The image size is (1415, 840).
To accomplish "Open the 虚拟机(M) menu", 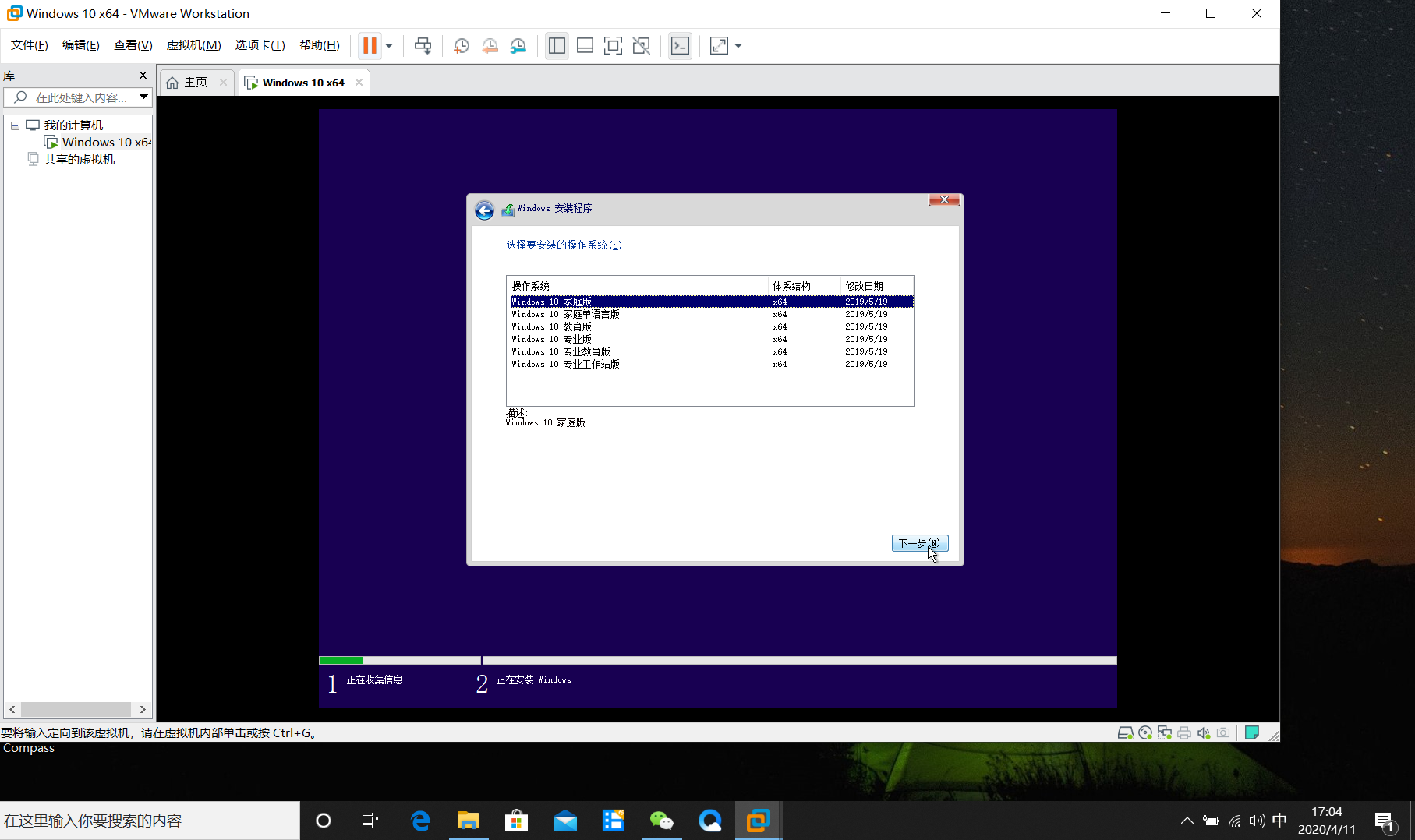I will click(x=194, y=45).
